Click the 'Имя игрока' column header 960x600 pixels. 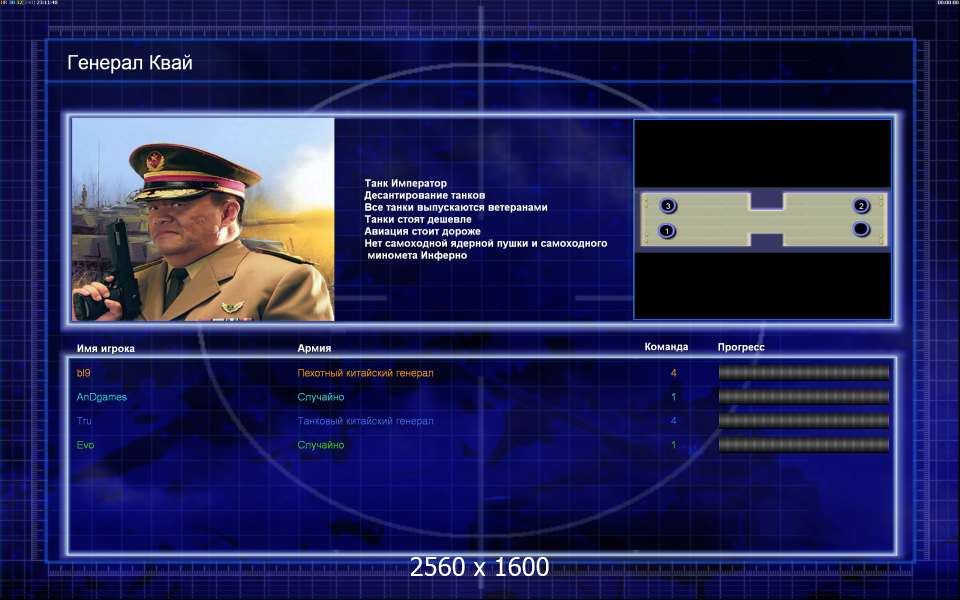tap(105, 348)
